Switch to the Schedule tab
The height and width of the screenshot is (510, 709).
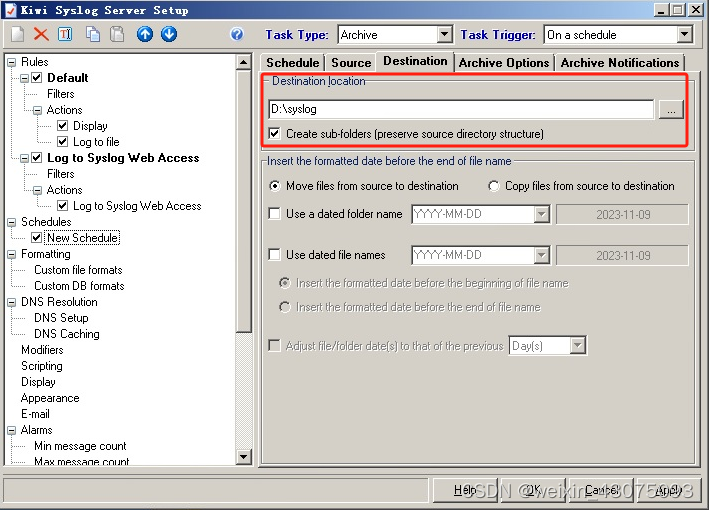(x=293, y=63)
